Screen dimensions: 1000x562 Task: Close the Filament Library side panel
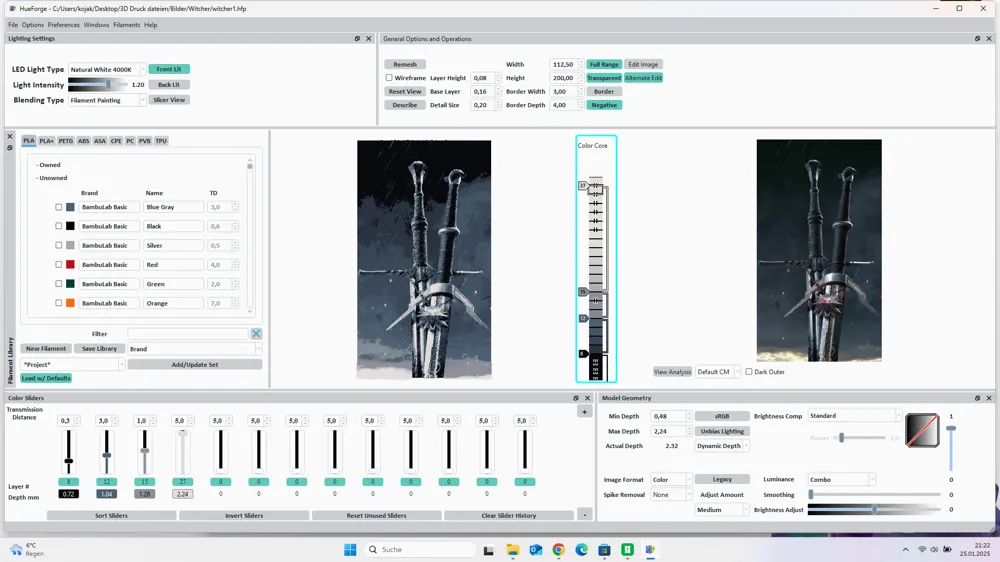(10, 137)
